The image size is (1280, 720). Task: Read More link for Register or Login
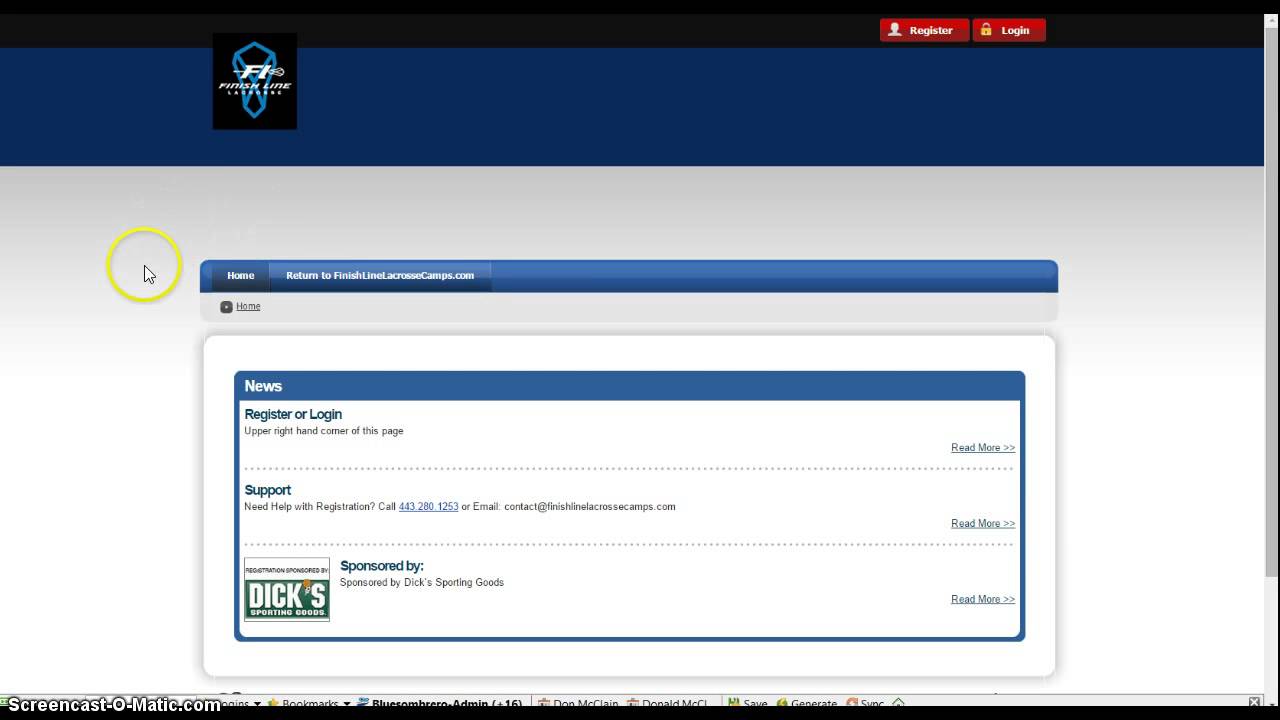tap(983, 448)
